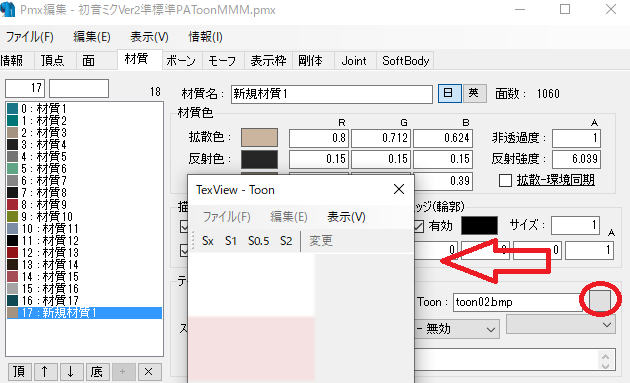Switch to the Joint tab

click(354, 61)
